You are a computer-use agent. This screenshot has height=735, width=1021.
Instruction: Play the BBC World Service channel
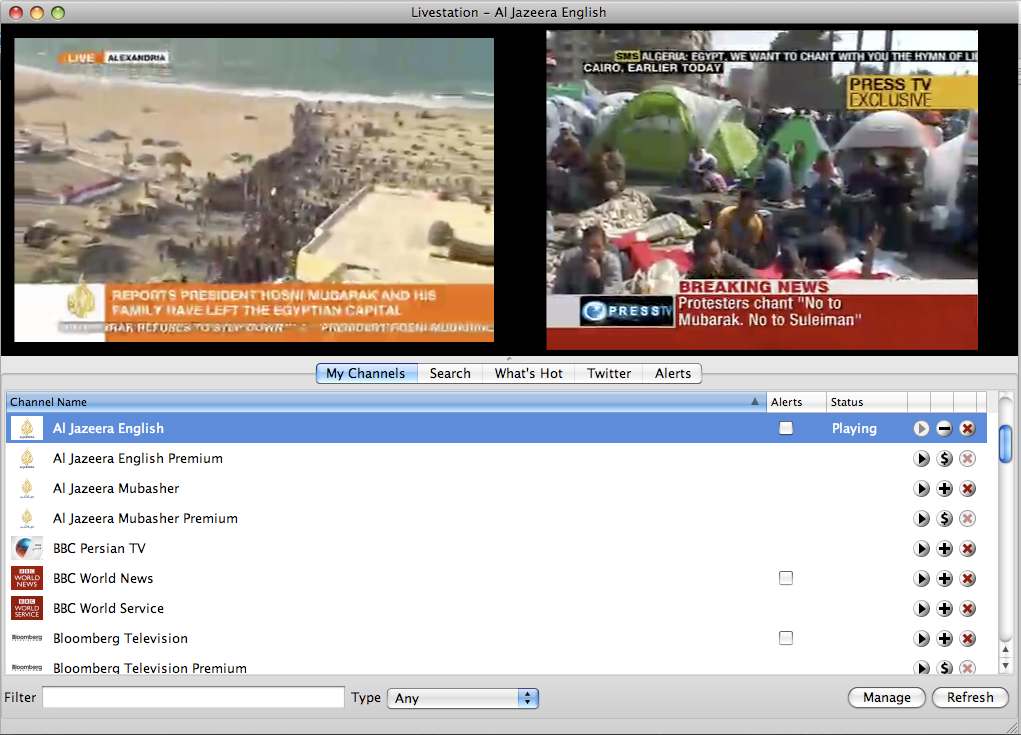click(921, 608)
